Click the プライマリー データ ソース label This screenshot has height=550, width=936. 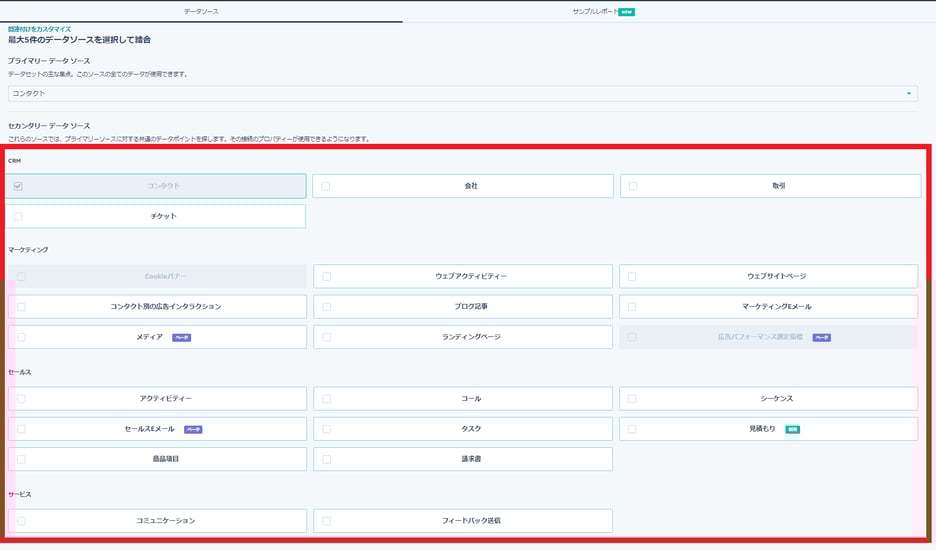pyautogui.click(x=49, y=61)
